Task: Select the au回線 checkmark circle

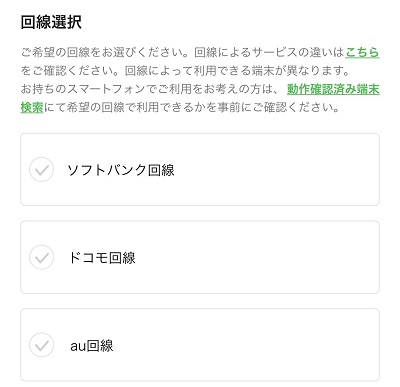Action: click(x=41, y=345)
